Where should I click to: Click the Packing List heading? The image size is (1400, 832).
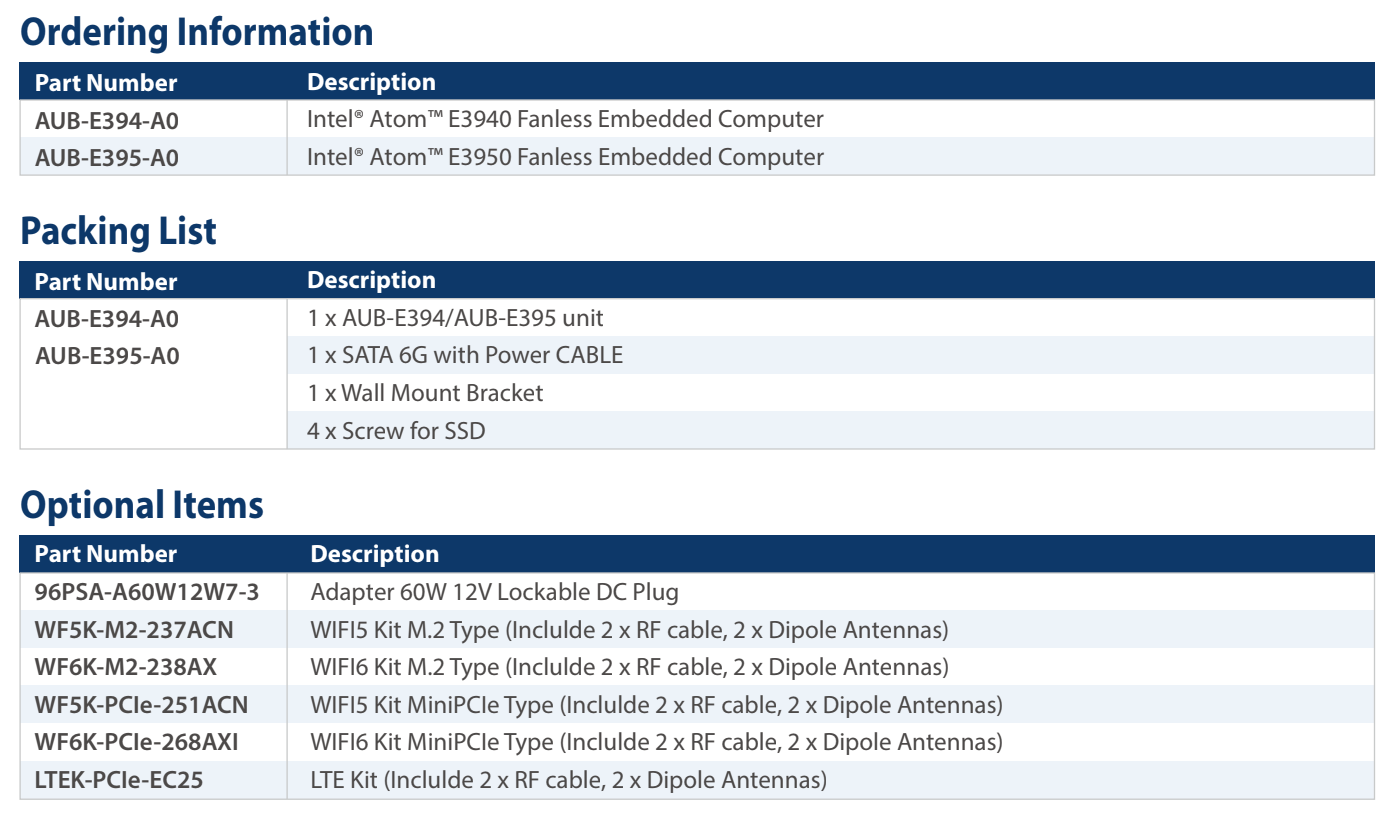(118, 231)
